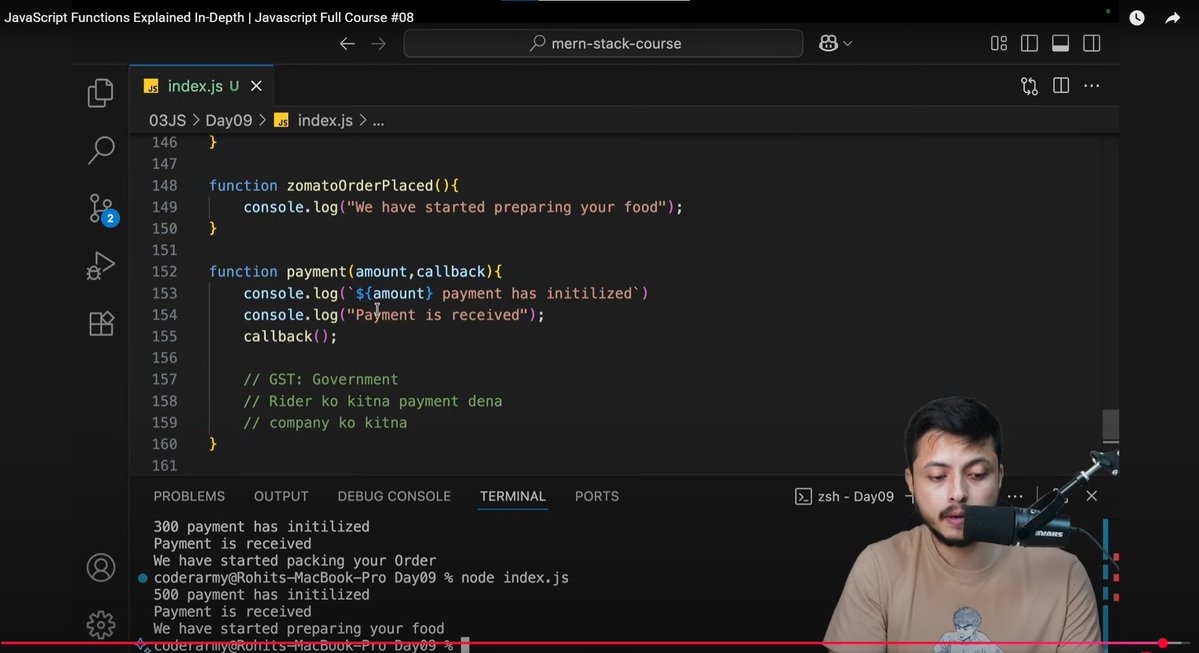
Task: Click the video Share arrow icon
Action: 1172,18
